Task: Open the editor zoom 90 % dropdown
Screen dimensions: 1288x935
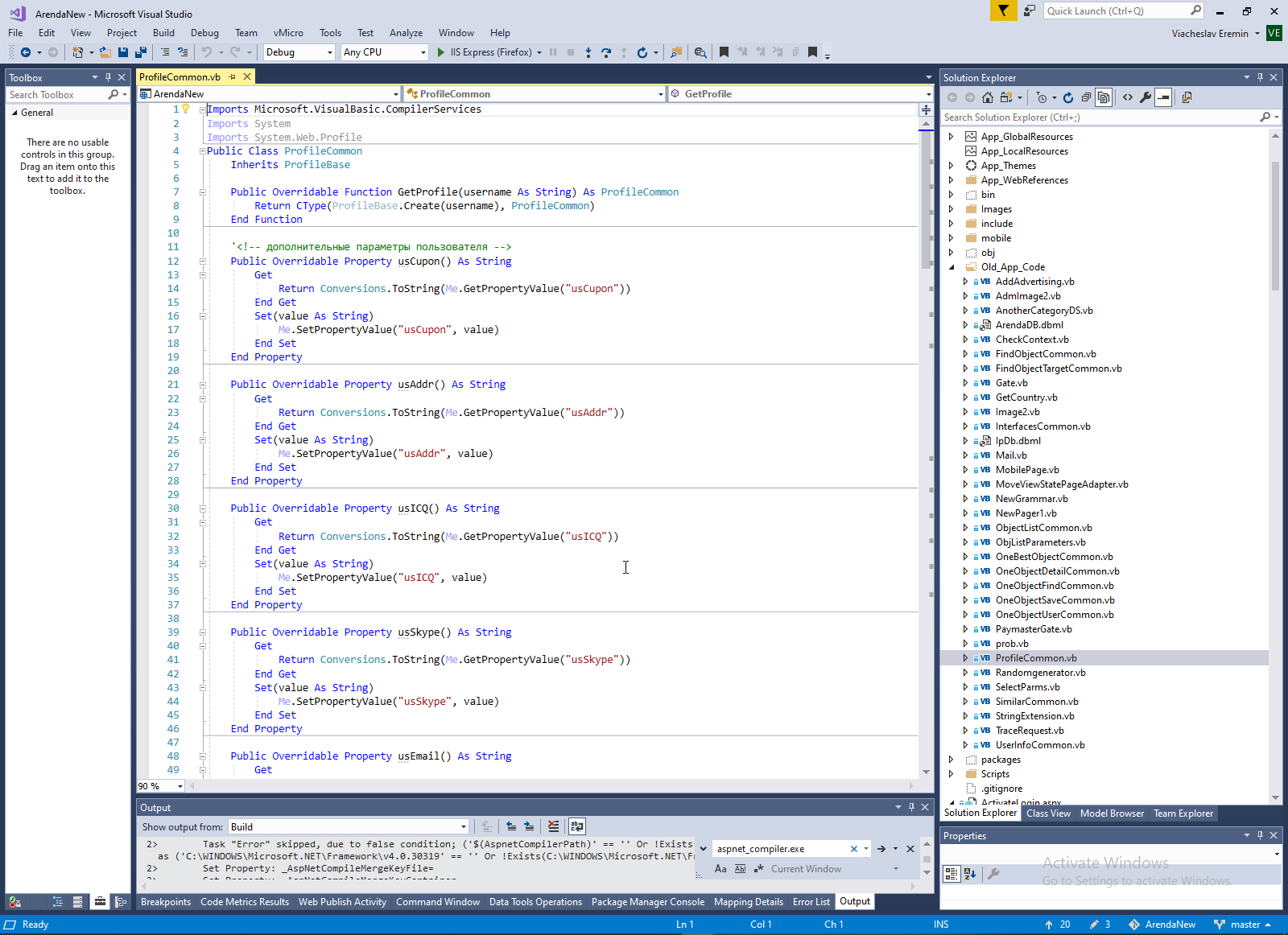Action: tap(161, 786)
